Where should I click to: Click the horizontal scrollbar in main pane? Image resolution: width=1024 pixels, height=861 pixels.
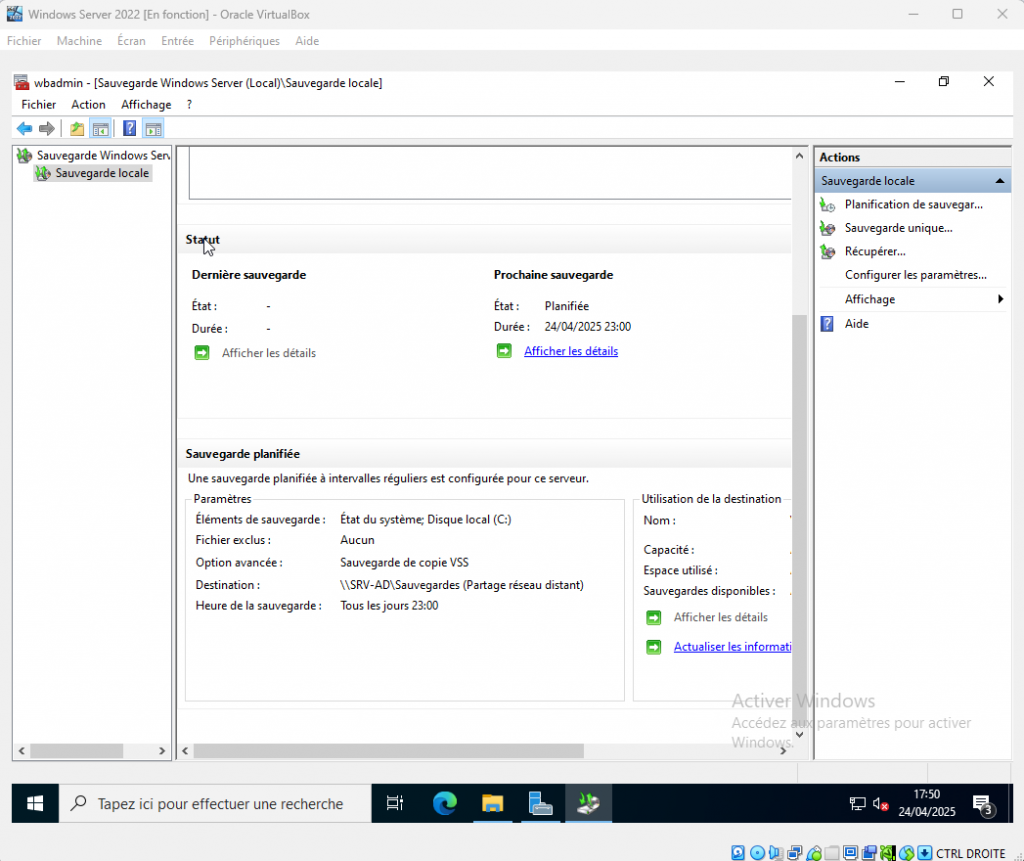390,751
